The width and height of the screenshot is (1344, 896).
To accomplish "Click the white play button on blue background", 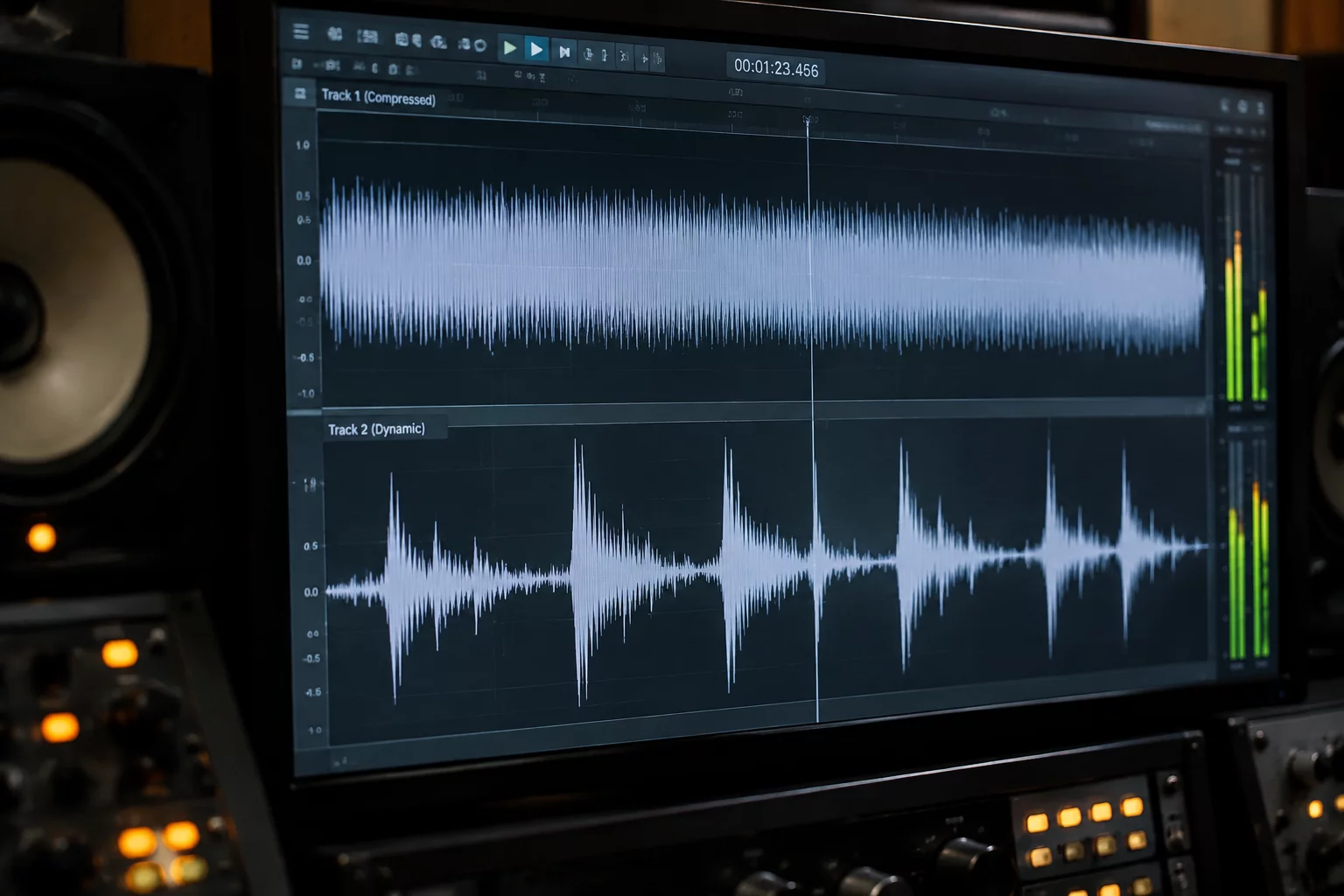I will pos(536,50).
